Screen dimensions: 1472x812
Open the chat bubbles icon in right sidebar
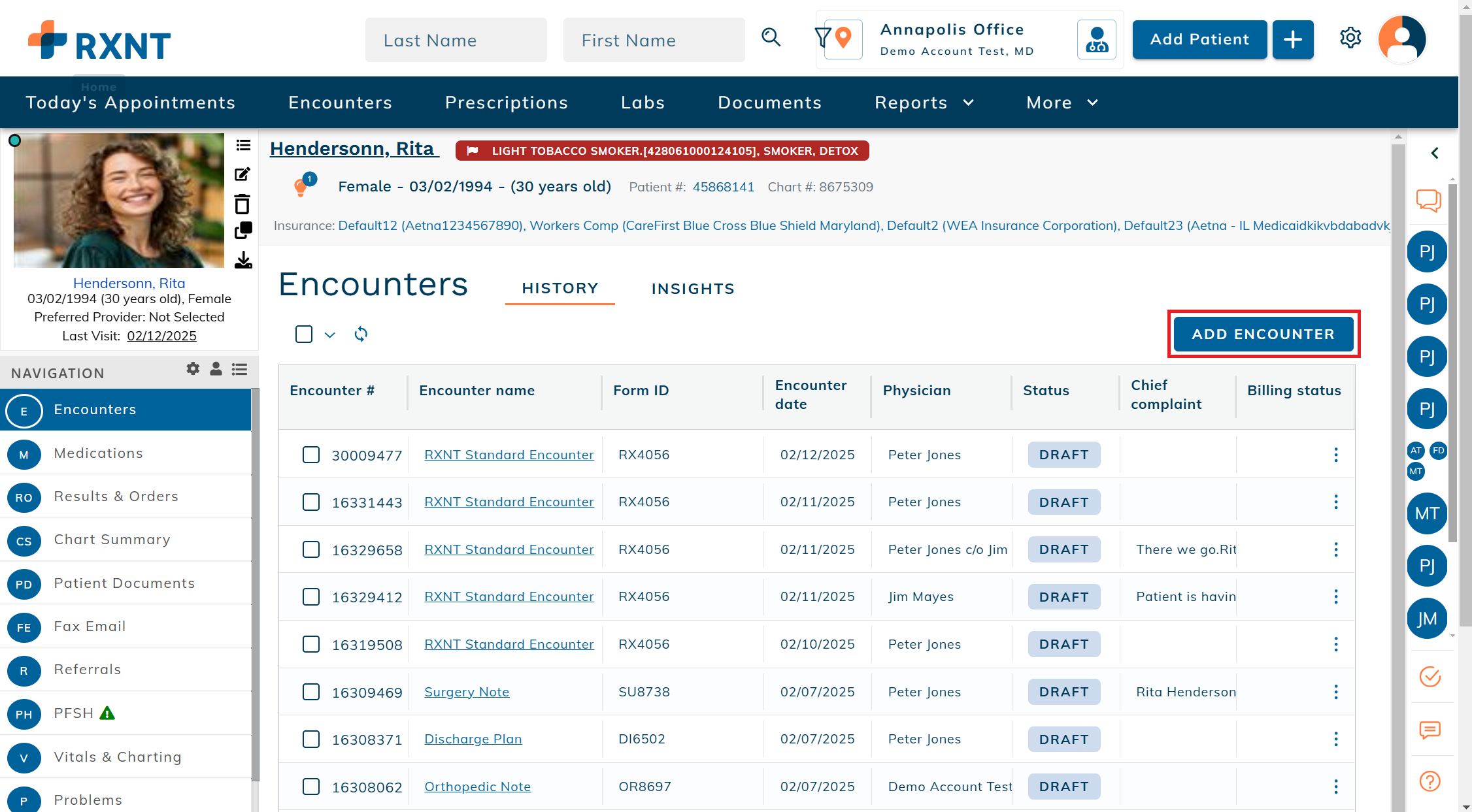point(1429,201)
